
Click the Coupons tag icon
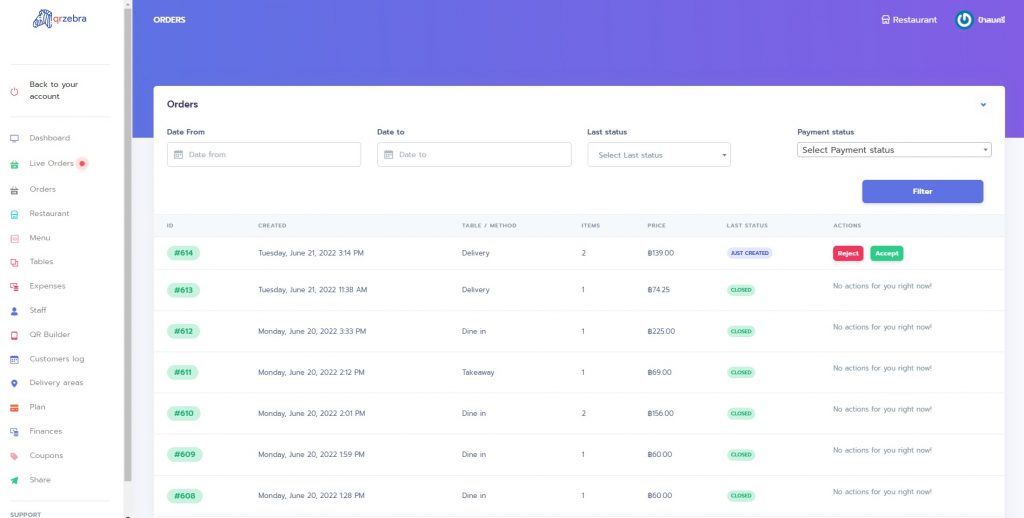click(14, 456)
